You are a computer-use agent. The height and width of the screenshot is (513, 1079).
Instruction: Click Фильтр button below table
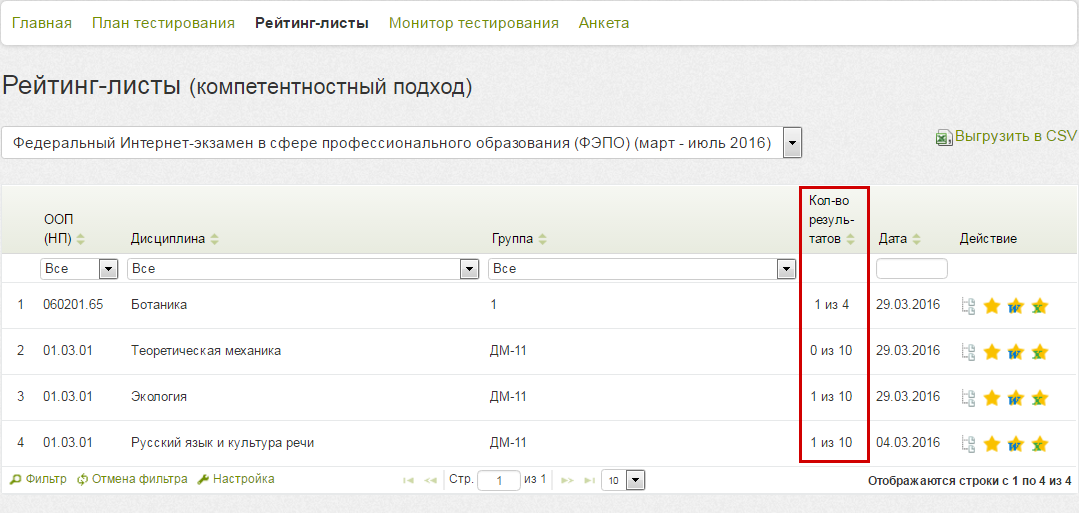point(39,479)
